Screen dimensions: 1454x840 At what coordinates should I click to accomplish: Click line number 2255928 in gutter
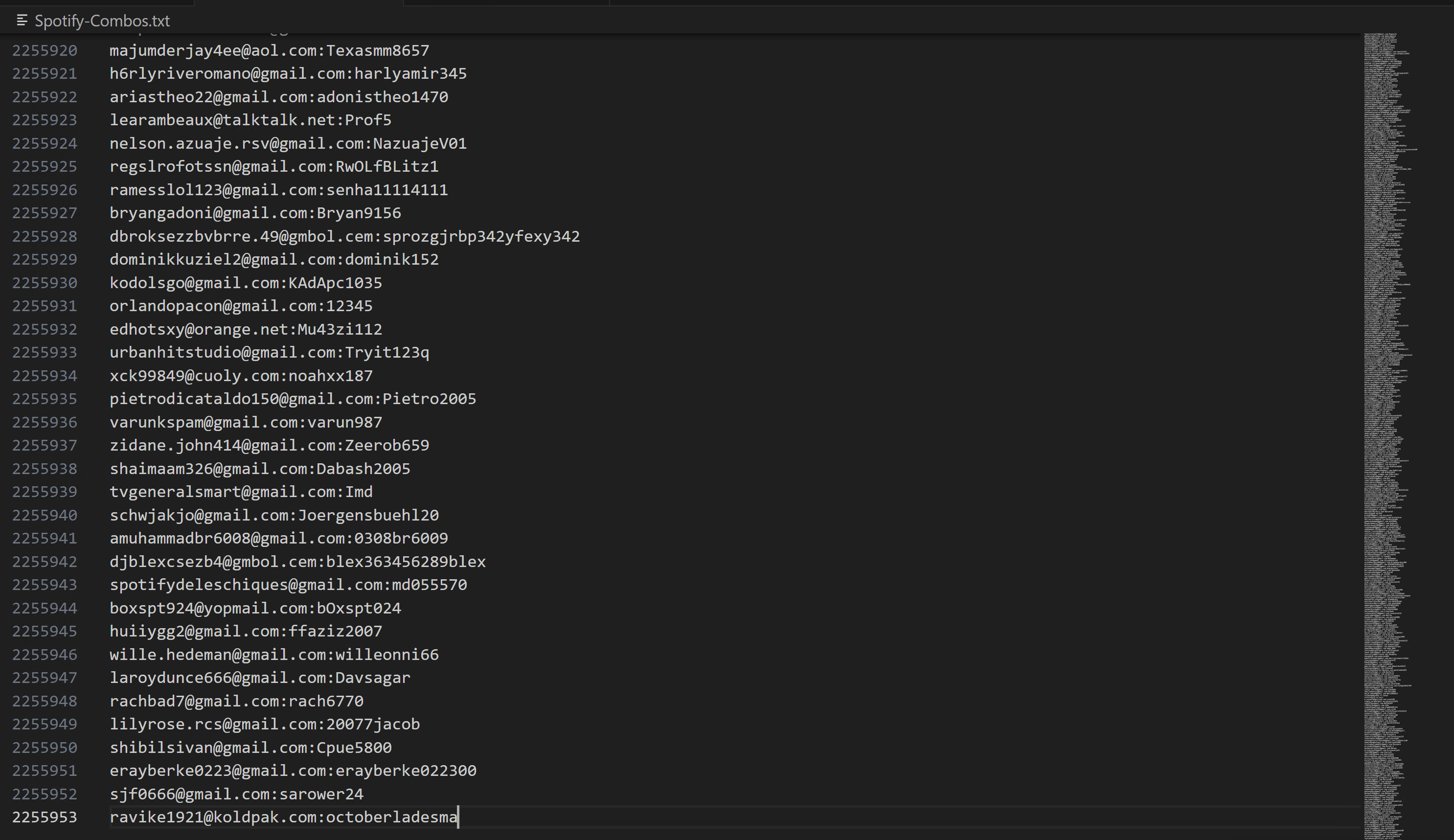click(x=45, y=236)
